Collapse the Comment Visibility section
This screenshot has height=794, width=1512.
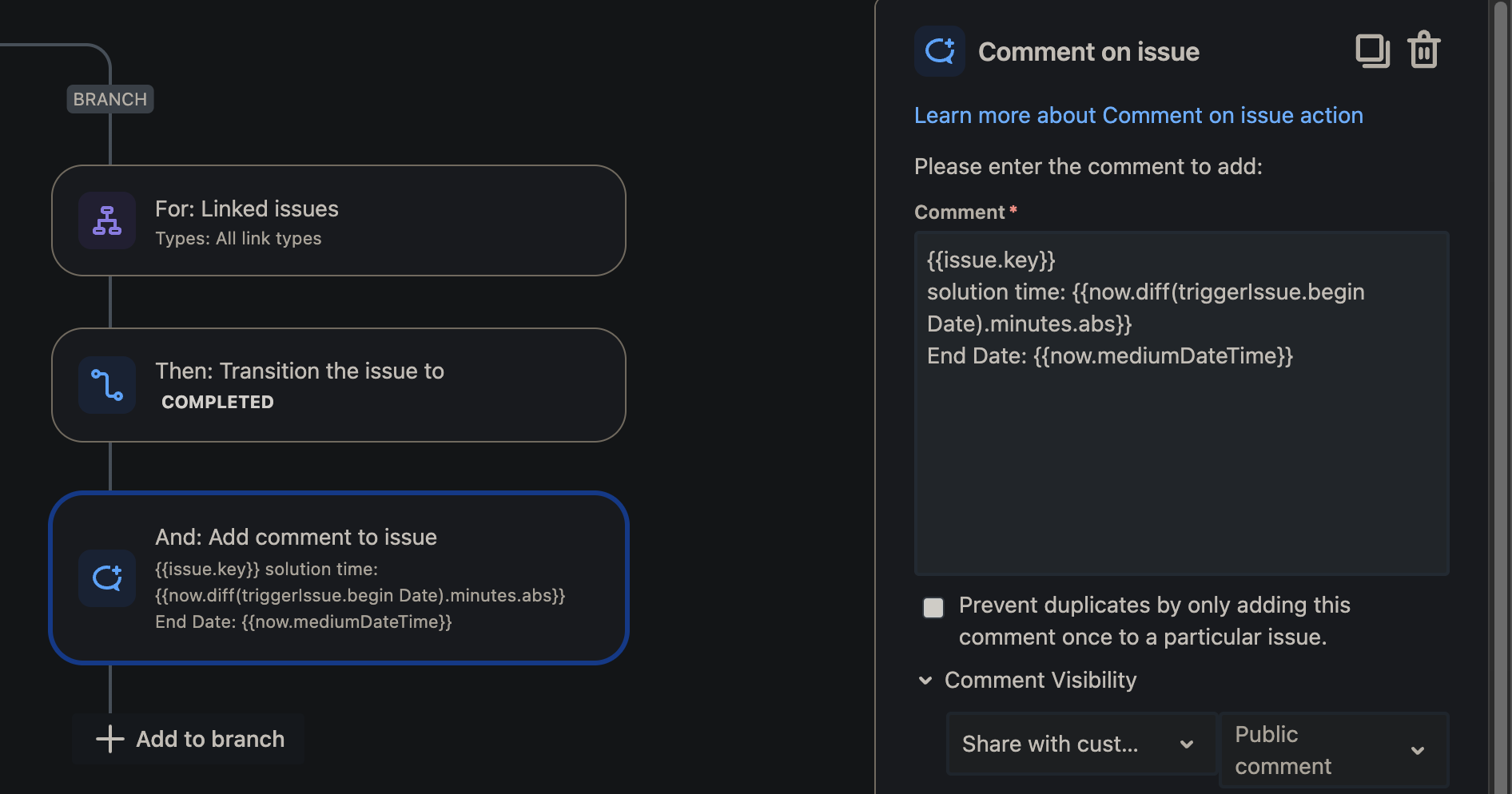[x=925, y=681]
